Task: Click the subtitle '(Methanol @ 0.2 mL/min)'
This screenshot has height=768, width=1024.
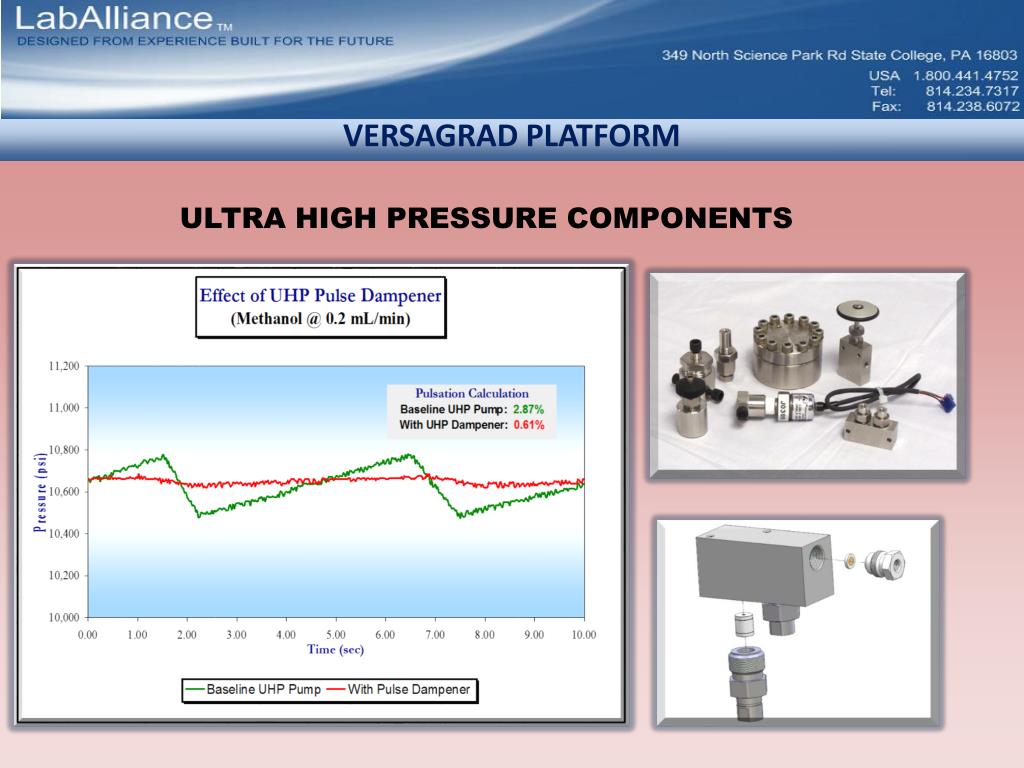Action: point(321,319)
